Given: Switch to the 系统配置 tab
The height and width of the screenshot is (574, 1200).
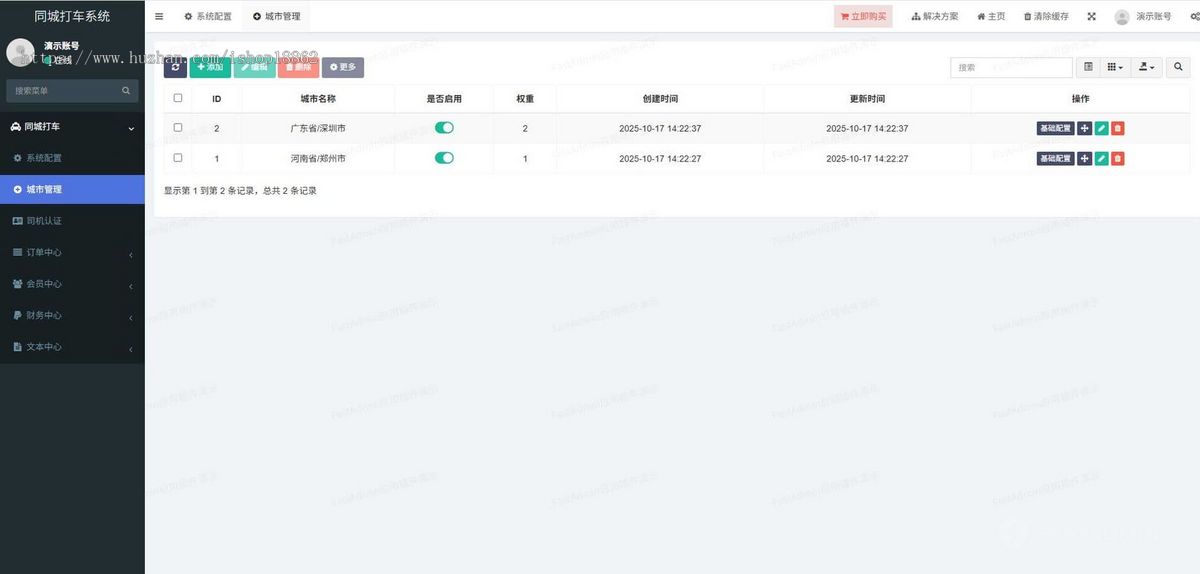Looking at the screenshot, I should (x=208, y=16).
